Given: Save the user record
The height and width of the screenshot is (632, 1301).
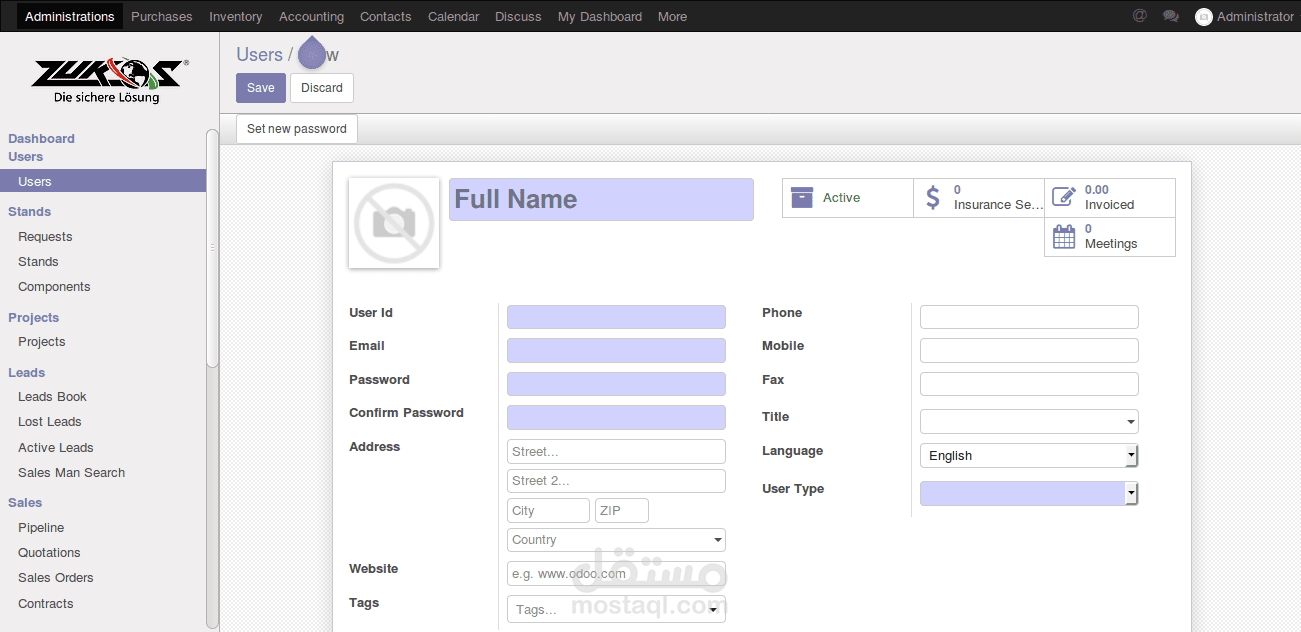Looking at the screenshot, I should coord(260,87).
